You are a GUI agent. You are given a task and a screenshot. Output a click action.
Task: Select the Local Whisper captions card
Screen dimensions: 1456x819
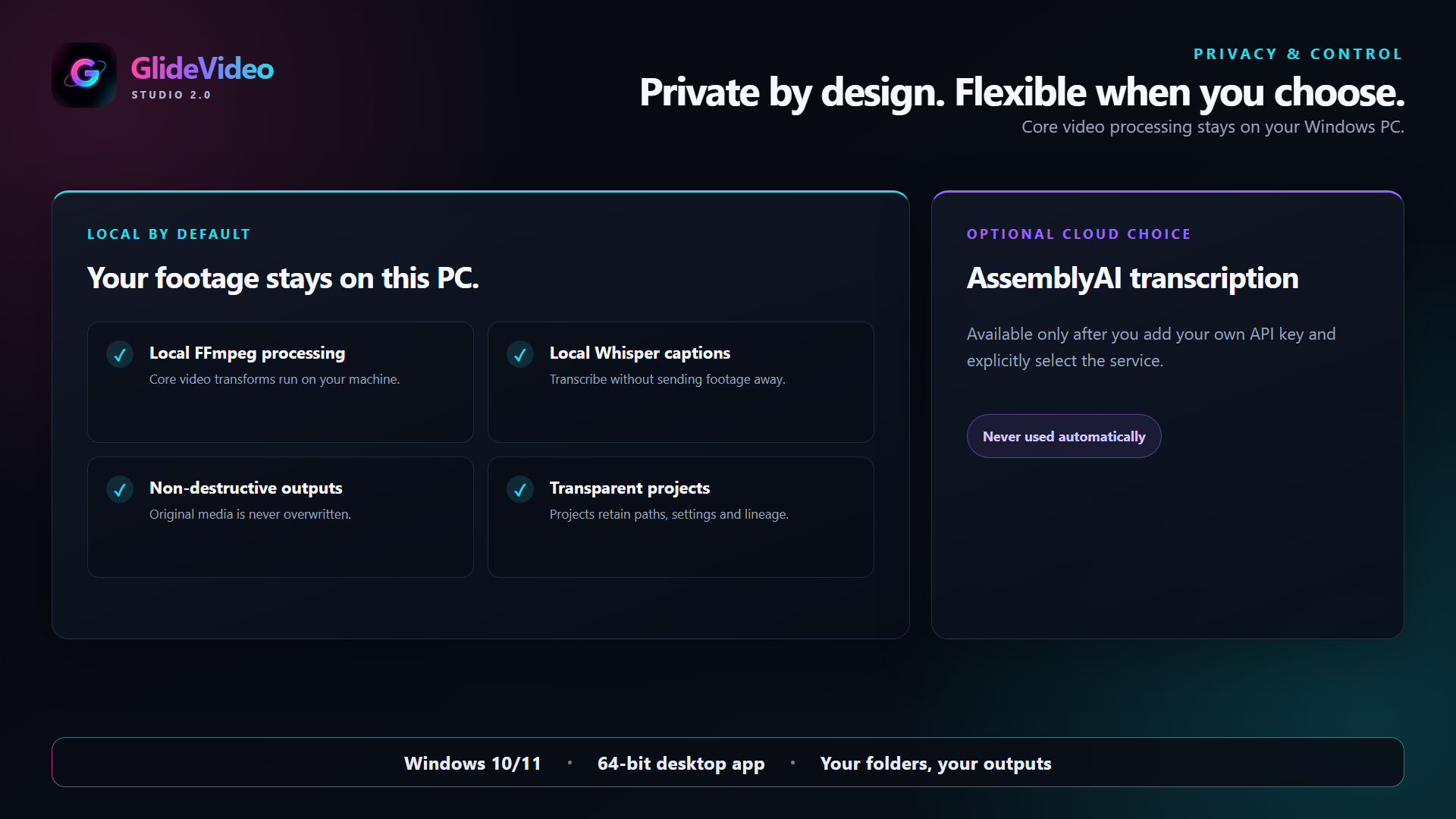(681, 382)
